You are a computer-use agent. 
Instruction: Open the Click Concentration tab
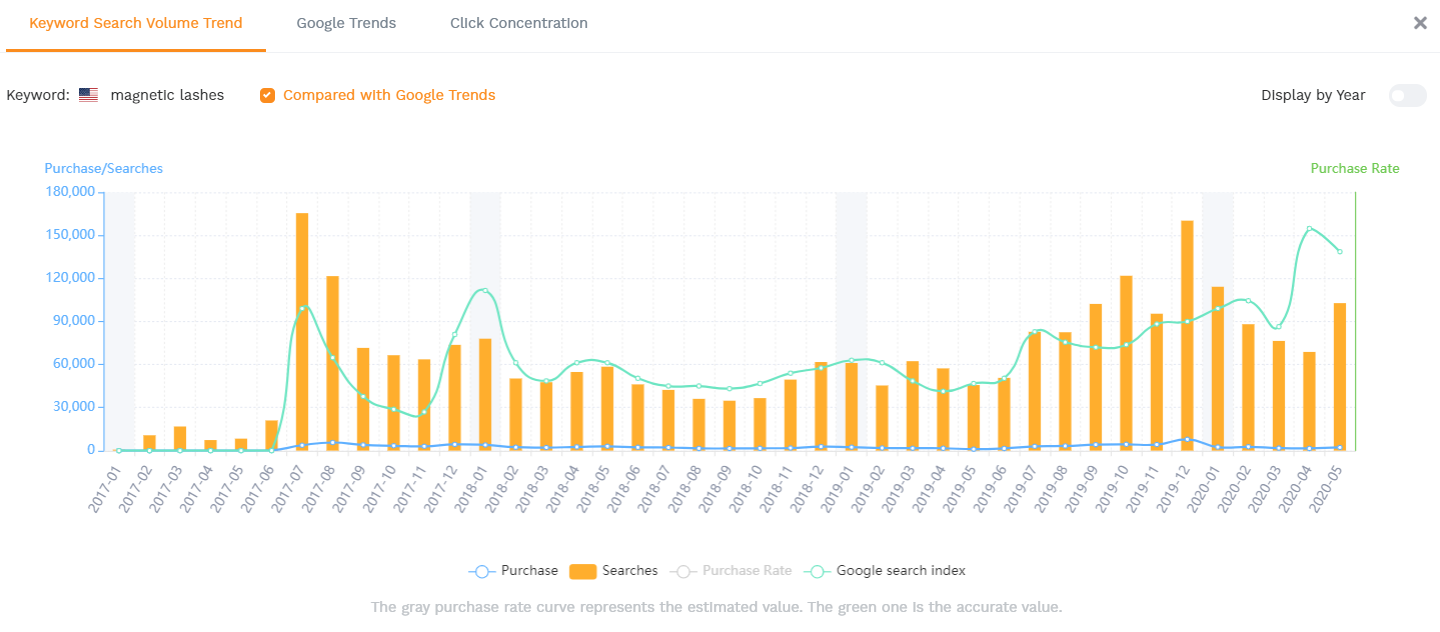[518, 23]
